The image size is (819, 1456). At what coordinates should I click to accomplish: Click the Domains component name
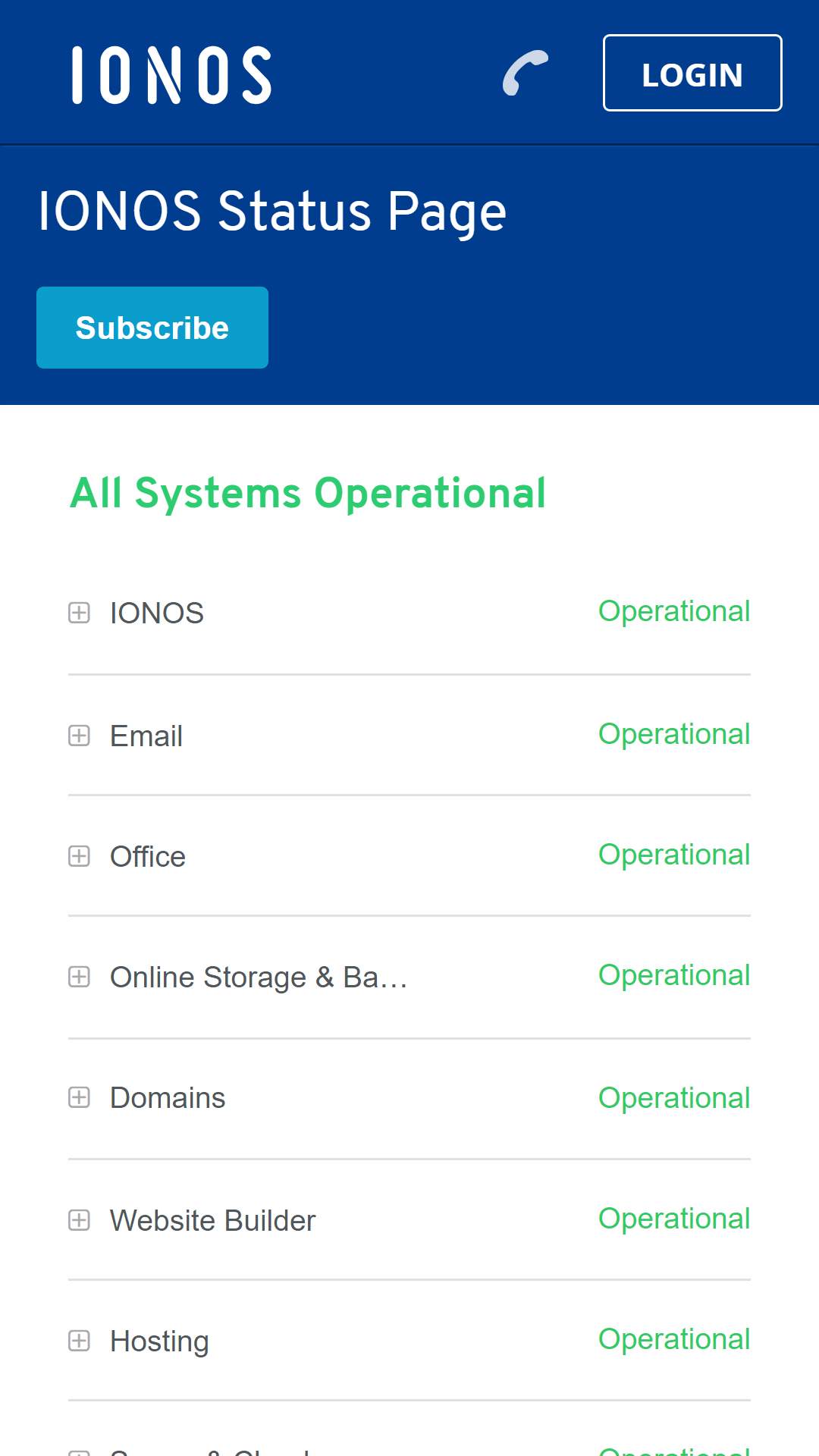pos(168,1097)
